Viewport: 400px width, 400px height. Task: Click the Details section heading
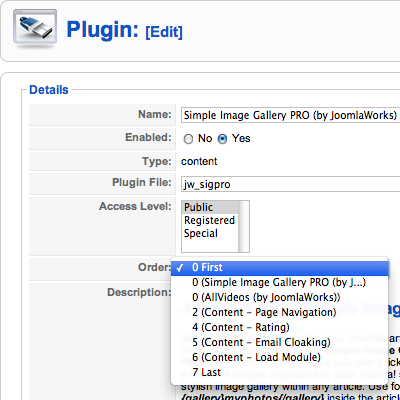(x=49, y=90)
